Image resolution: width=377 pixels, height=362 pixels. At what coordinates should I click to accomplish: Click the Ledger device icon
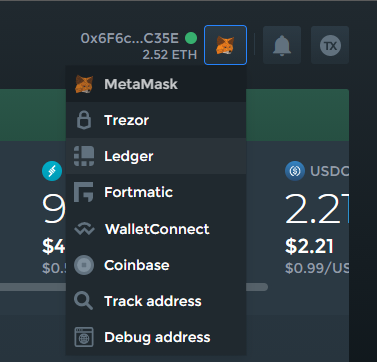pyautogui.click(x=84, y=156)
